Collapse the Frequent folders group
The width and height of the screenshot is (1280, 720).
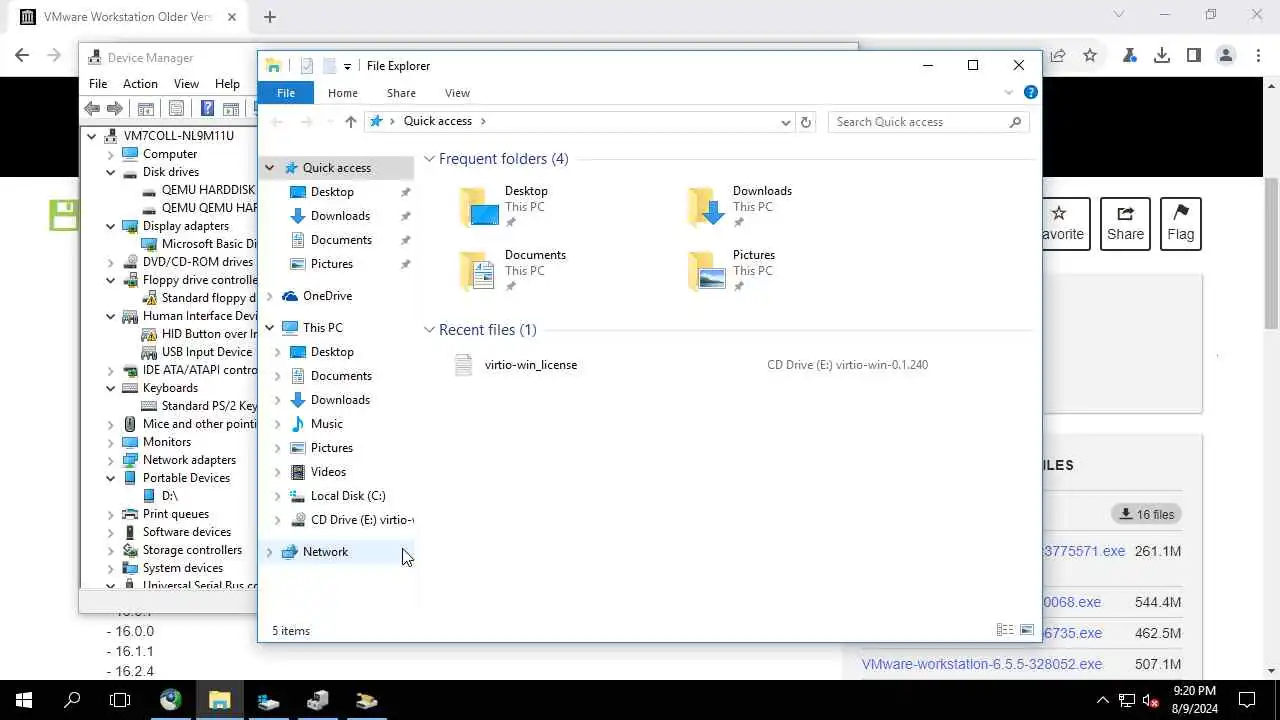coord(430,159)
